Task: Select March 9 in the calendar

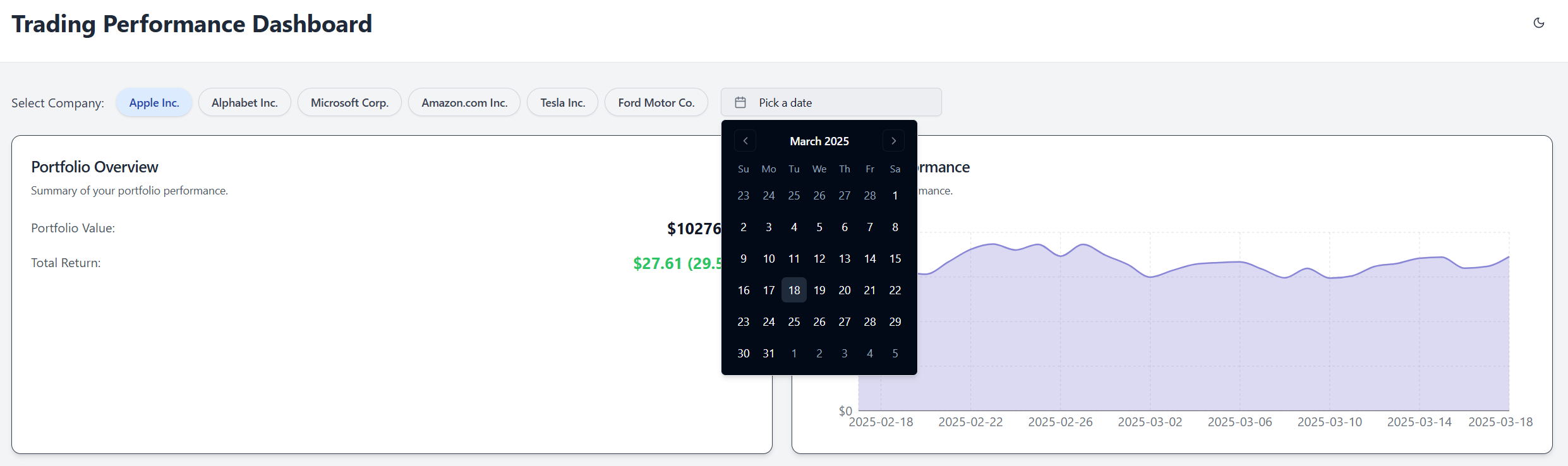Action: [744, 258]
